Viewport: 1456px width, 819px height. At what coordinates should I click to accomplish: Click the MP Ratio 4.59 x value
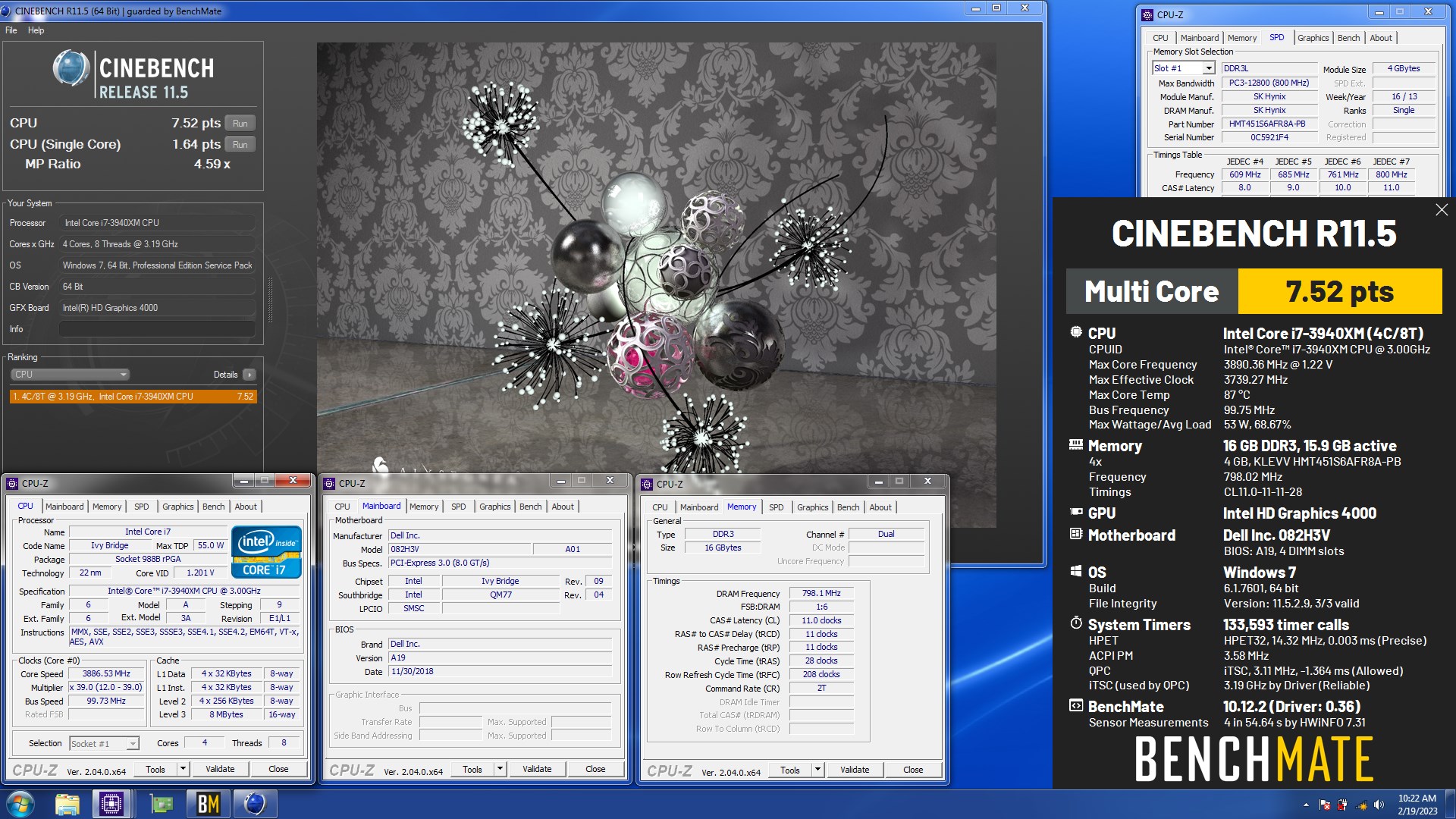tap(212, 165)
